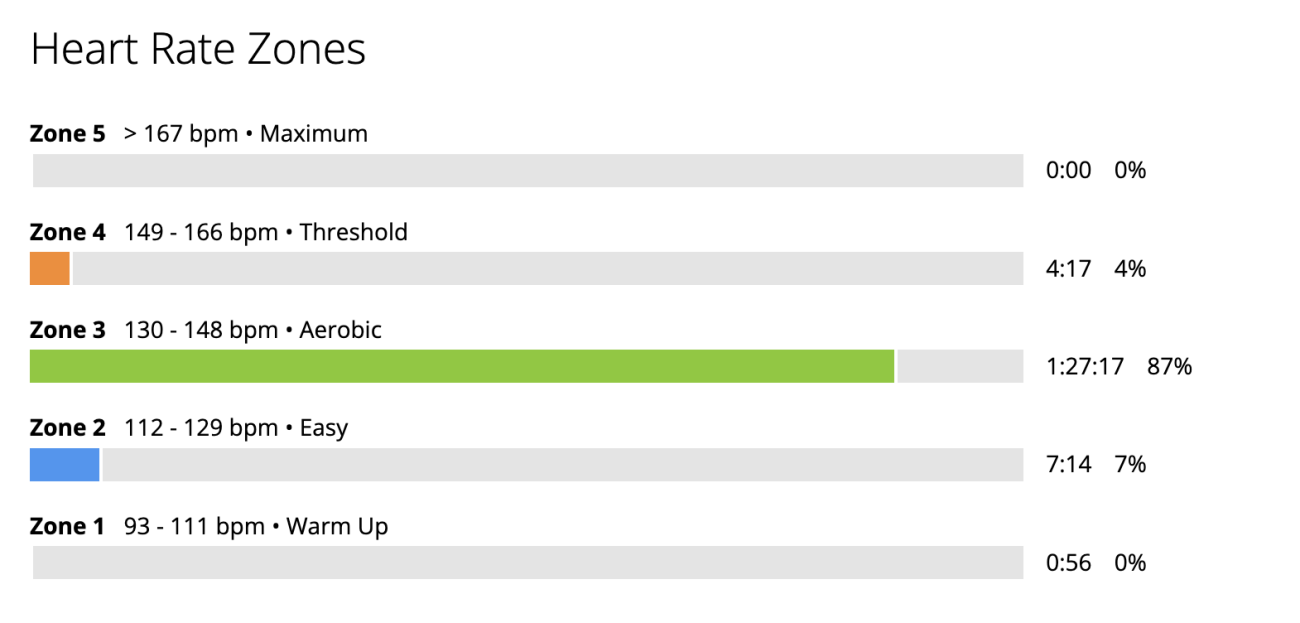Click the 130 - 148 bpm Aerobic text

tap(253, 330)
